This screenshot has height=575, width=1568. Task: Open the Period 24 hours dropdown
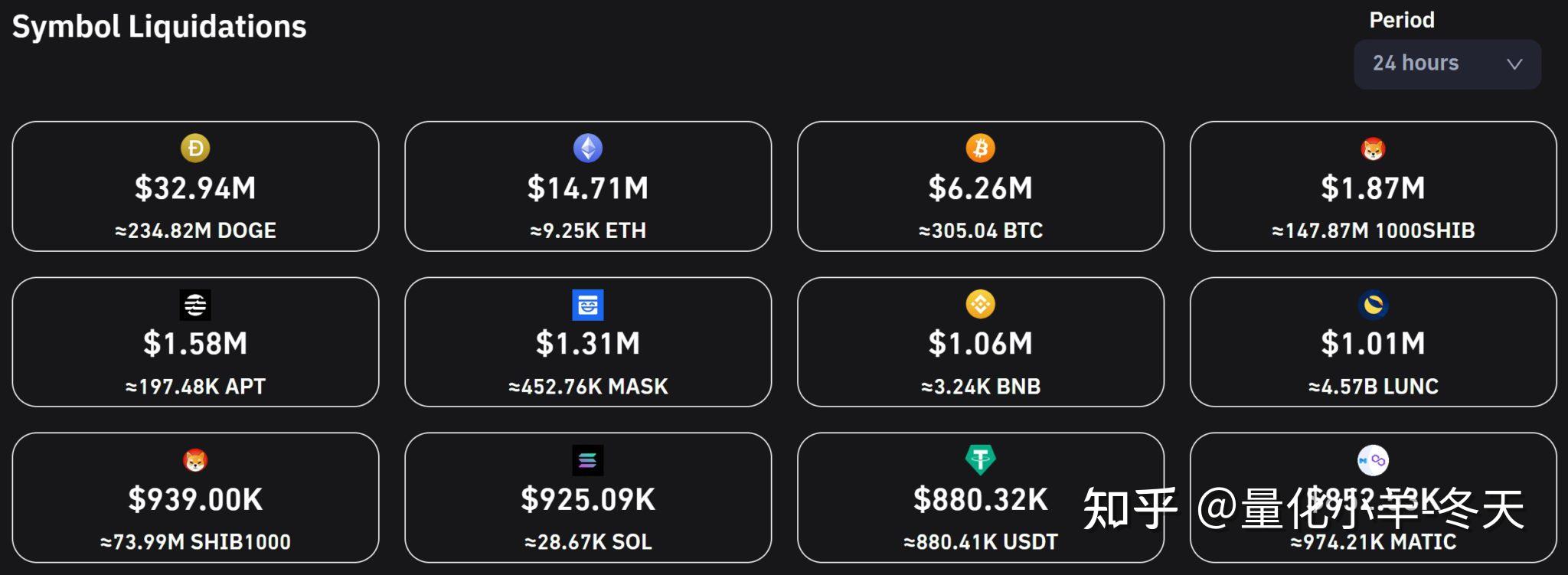(1448, 64)
